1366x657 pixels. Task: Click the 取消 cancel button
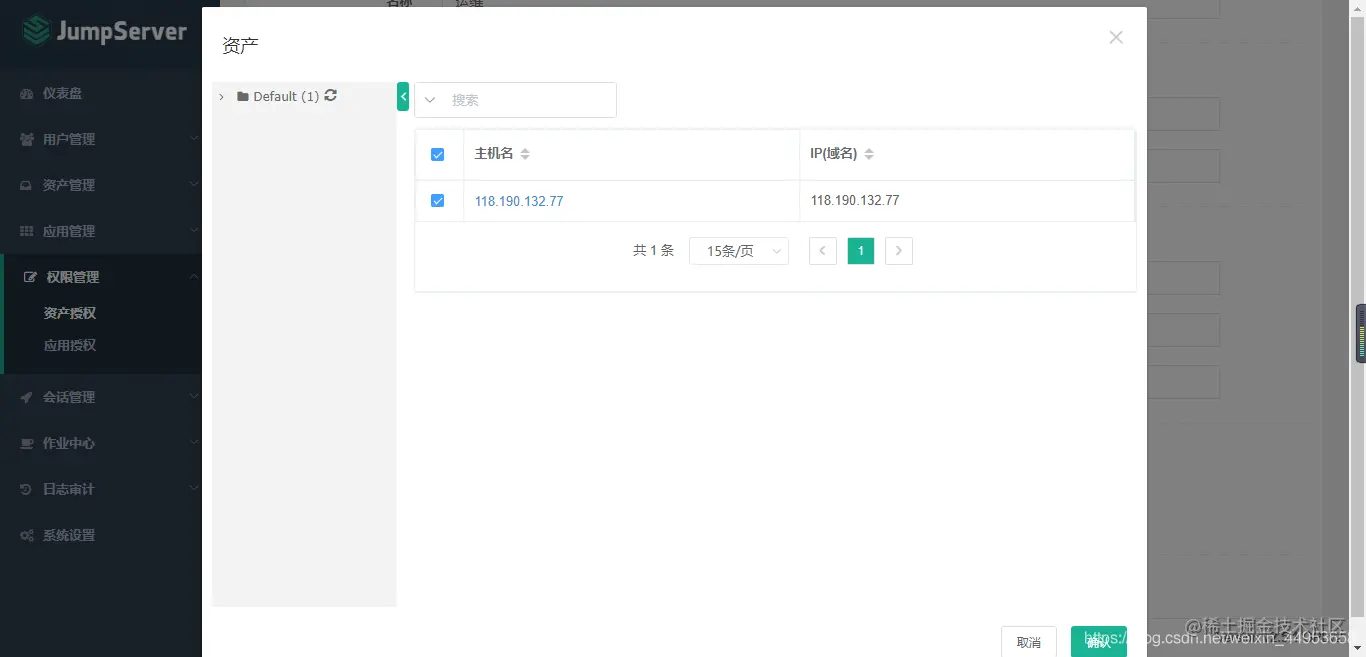[1029, 642]
